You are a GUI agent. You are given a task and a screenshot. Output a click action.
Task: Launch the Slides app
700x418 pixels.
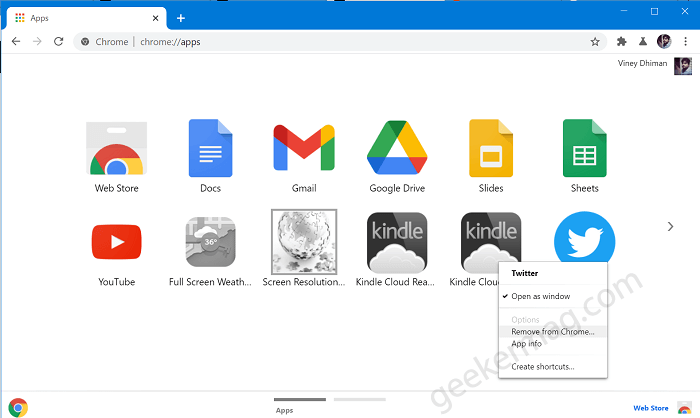(x=491, y=148)
